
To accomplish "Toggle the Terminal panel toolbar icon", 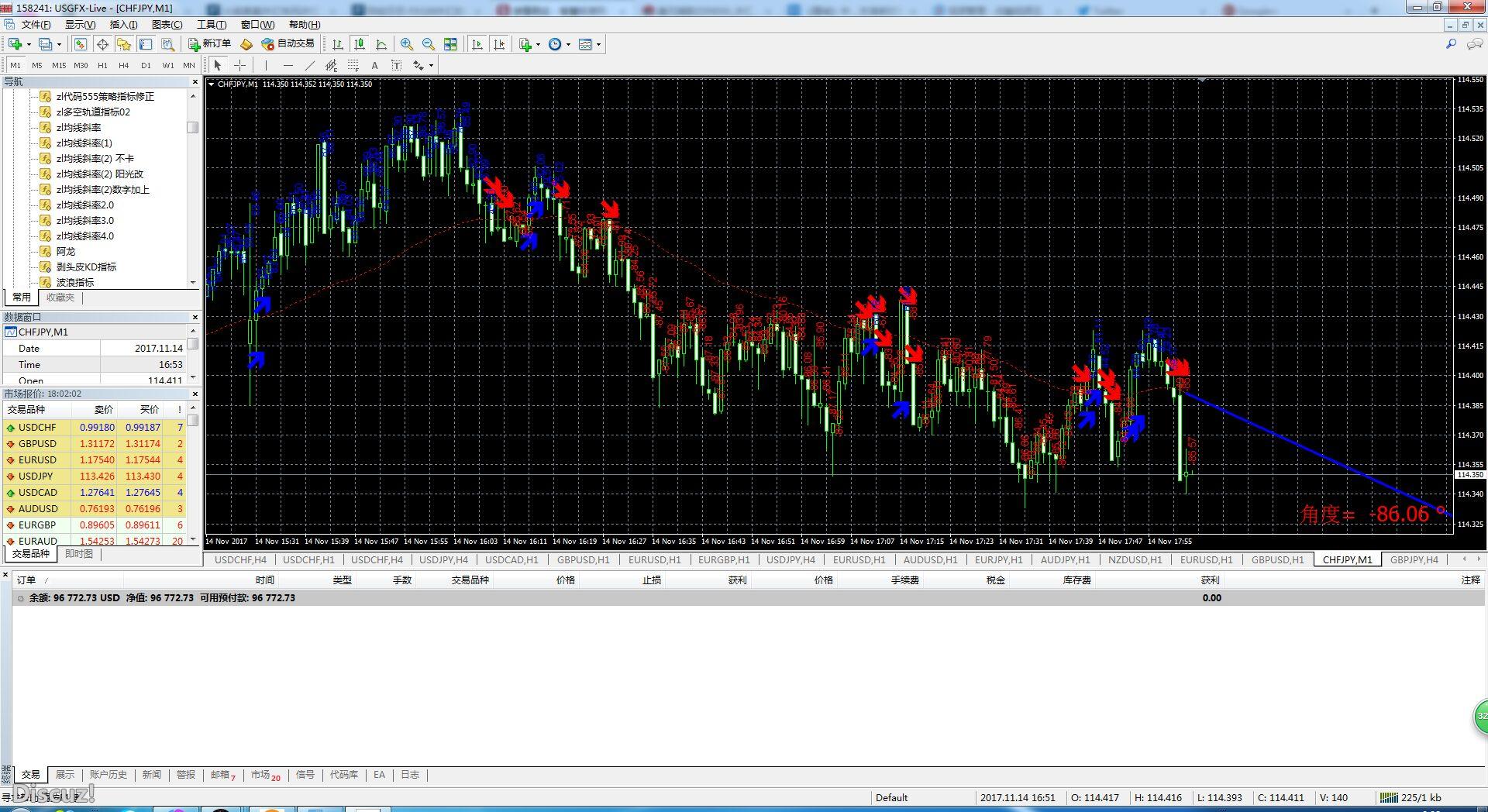I will (x=146, y=44).
